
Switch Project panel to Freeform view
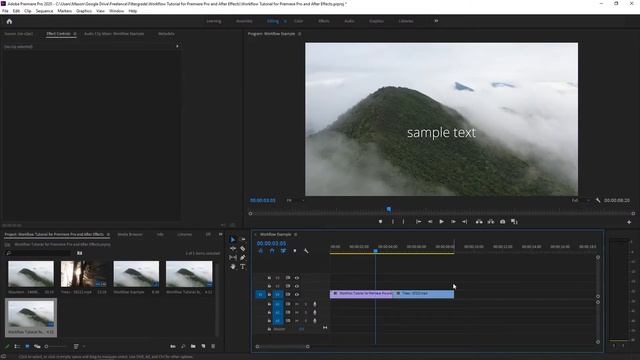click(37, 346)
